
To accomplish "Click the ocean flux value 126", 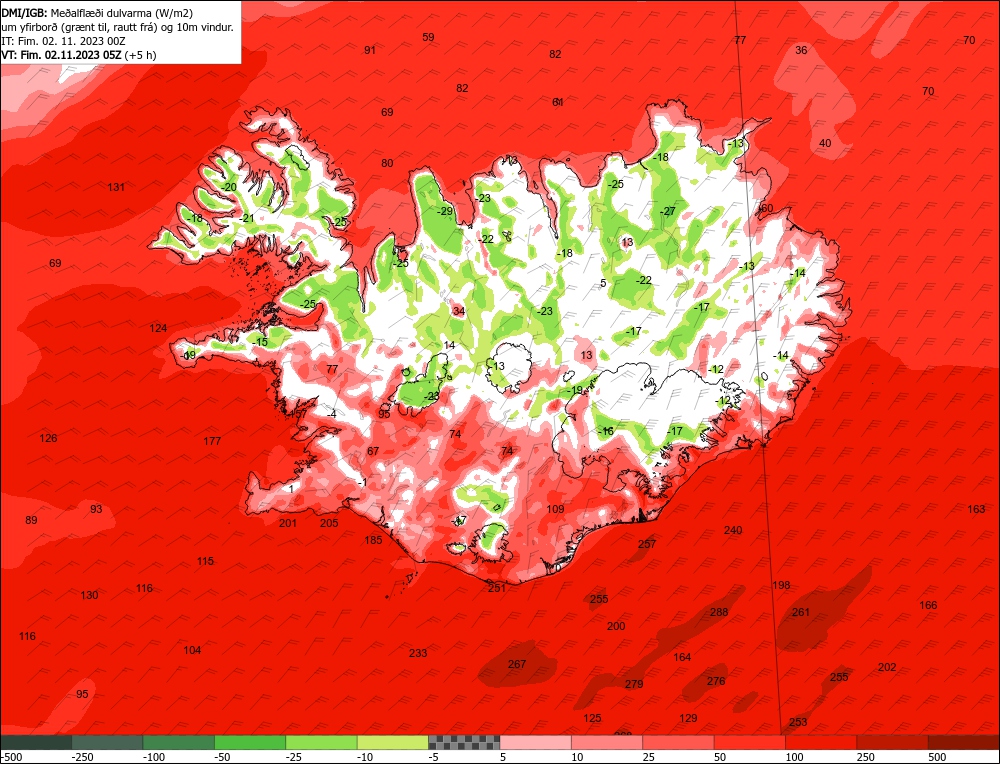I will click(x=48, y=437).
